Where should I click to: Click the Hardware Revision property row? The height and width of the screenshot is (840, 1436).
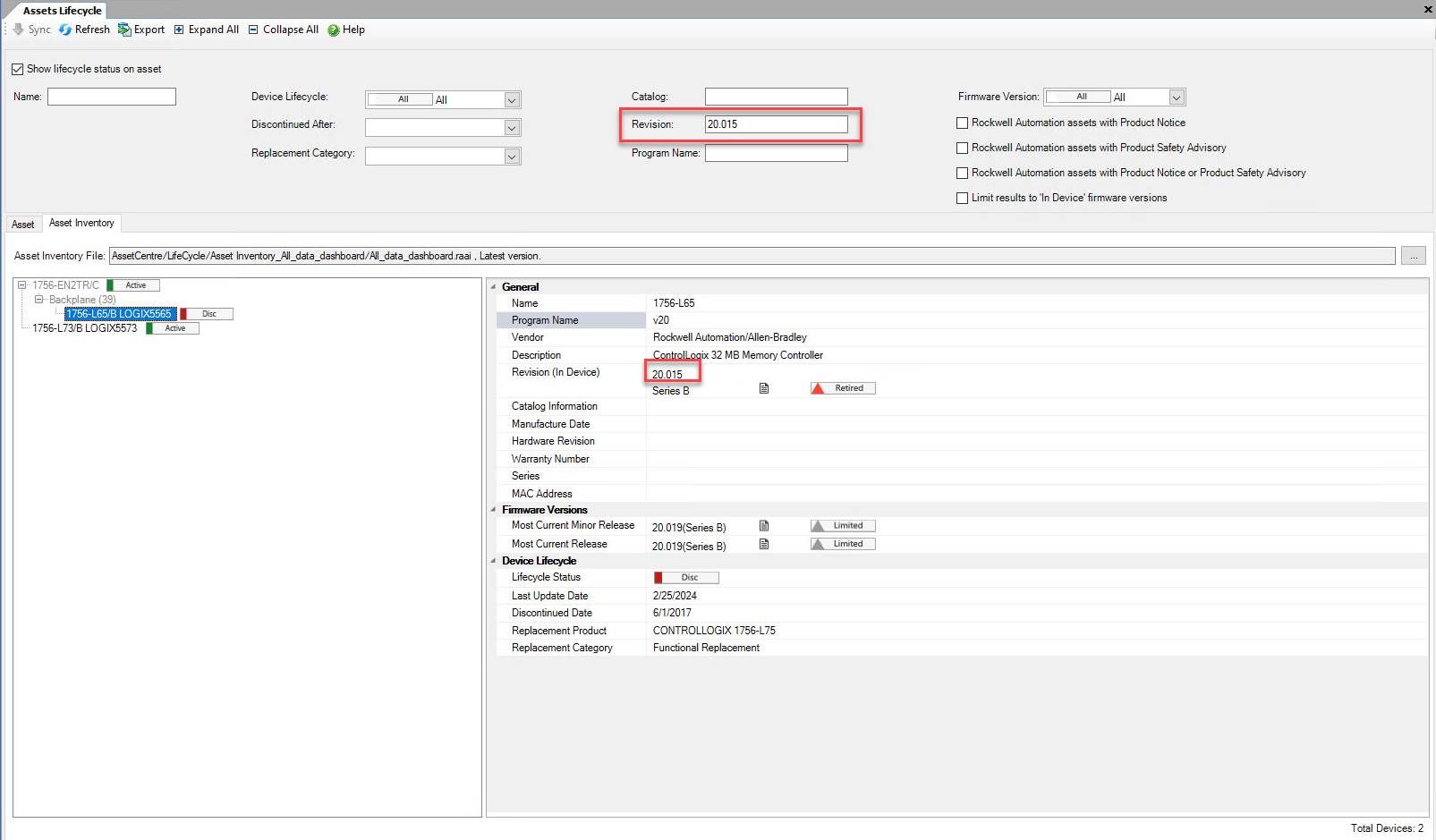click(x=962, y=441)
